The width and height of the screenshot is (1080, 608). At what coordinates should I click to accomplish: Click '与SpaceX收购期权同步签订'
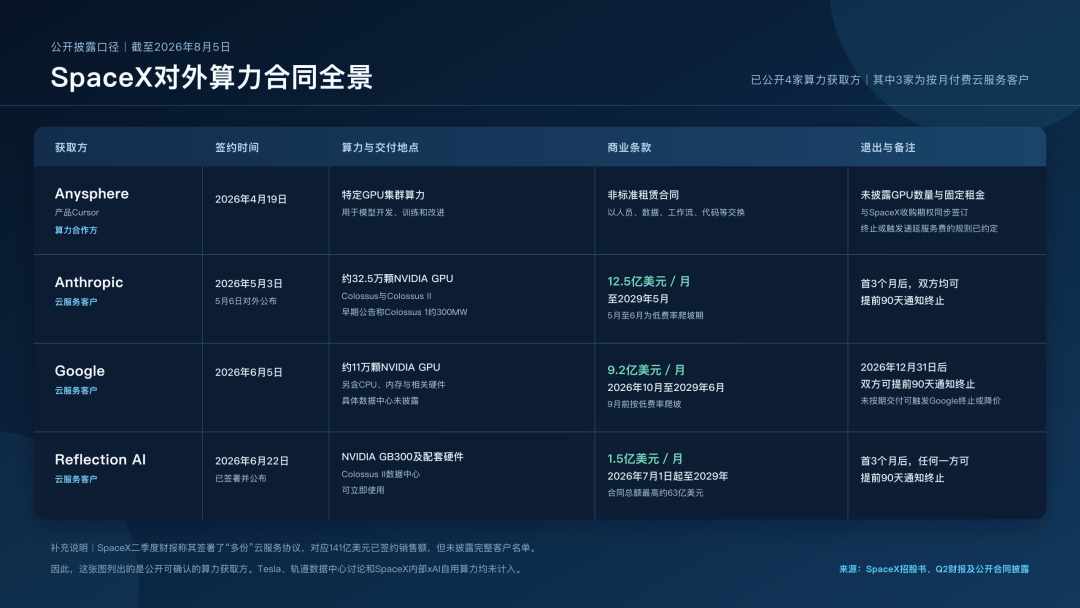click(x=914, y=213)
